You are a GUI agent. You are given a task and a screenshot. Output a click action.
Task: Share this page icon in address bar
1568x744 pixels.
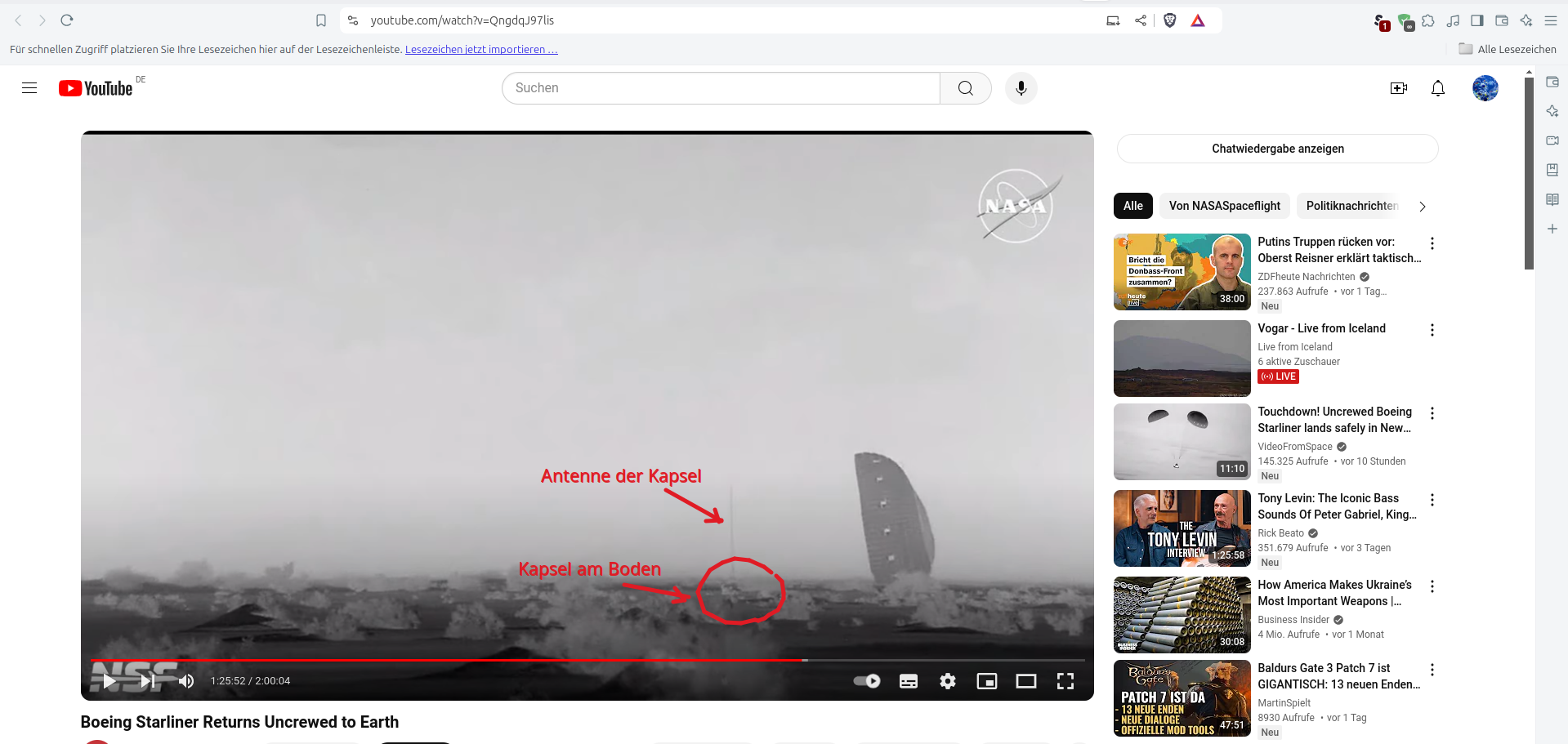coord(1141,20)
